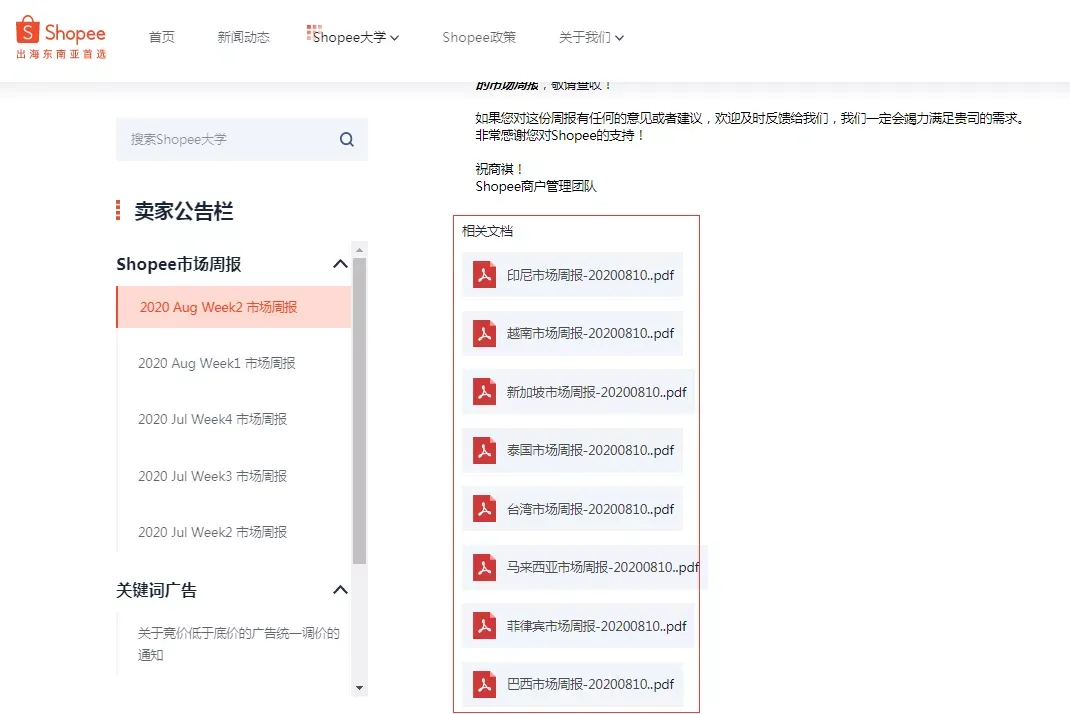The height and width of the screenshot is (714, 1070).
Task: Download 新加坡市场周报-20200810..pdf
Action: pyautogui.click(x=578, y=392)
